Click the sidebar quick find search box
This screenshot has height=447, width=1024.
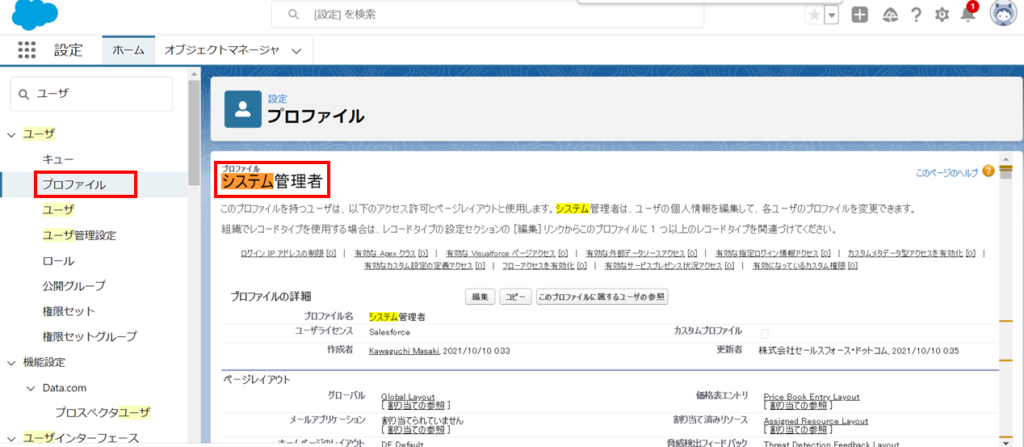100,93
